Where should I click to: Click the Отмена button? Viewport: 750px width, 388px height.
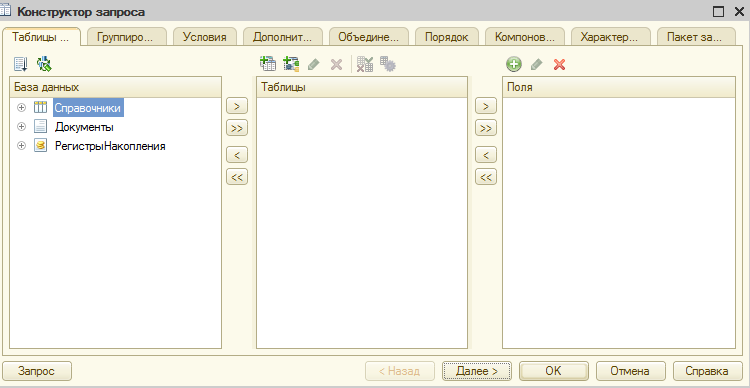click(630, 371)
